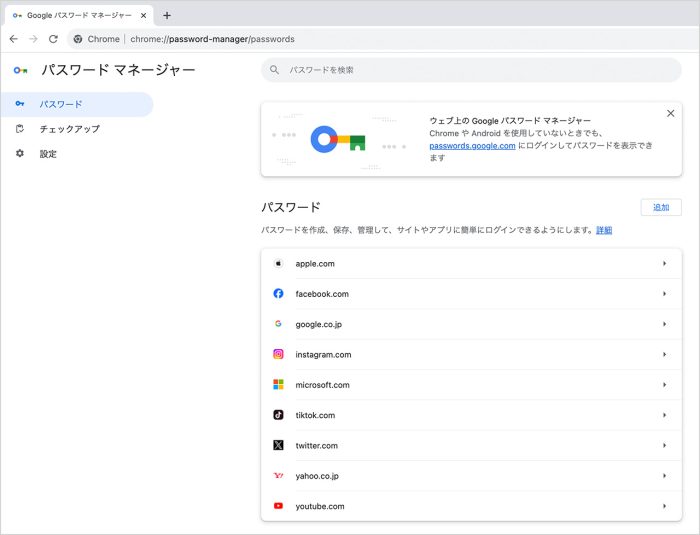700x535 pixels.
Task: Click the TikTok icon in password list
Action: 278,415
